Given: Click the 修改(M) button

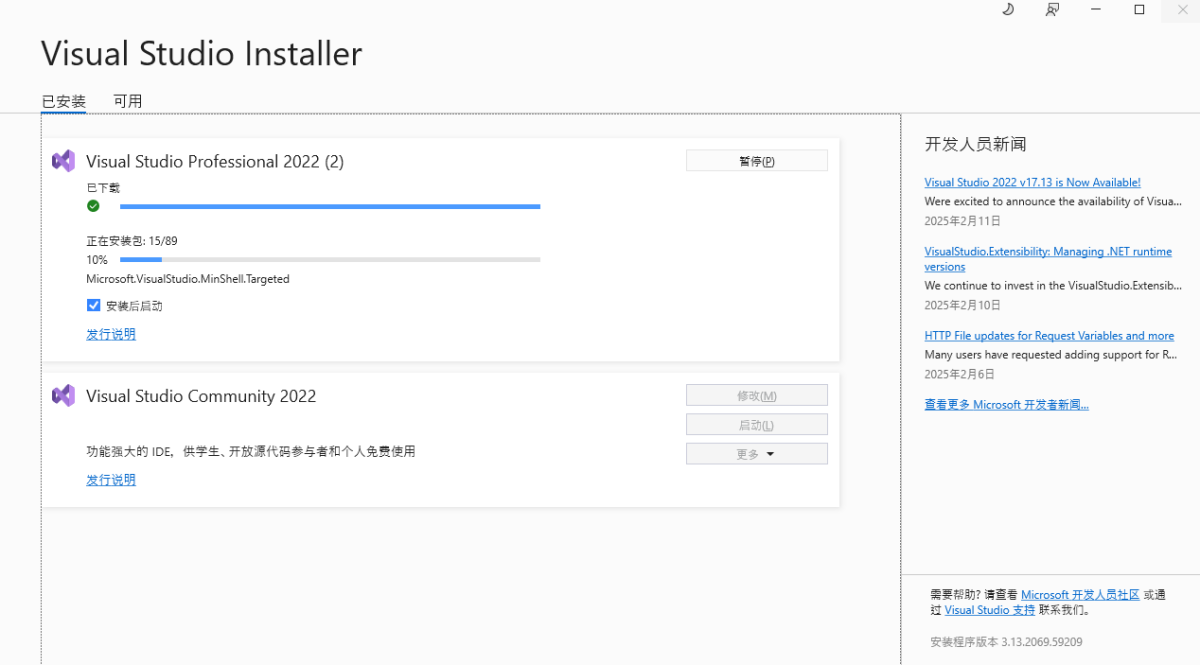Looking at the screenshot, I should pos(756,396).
